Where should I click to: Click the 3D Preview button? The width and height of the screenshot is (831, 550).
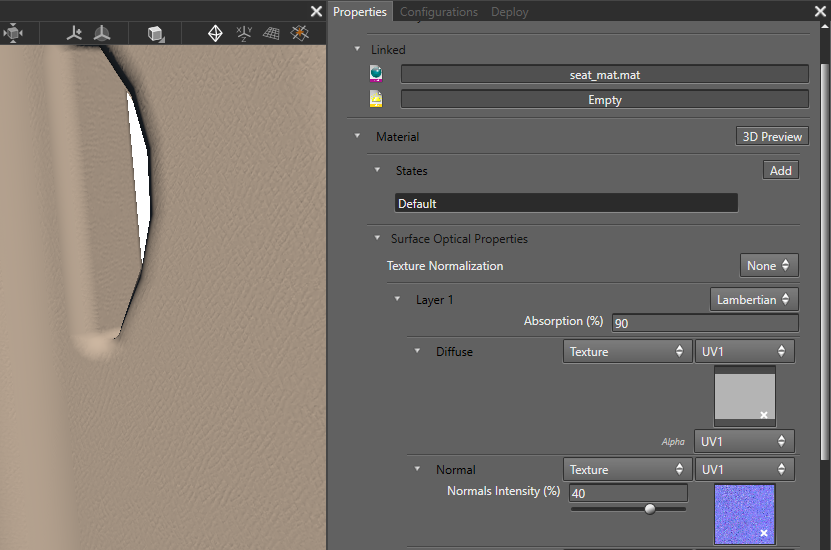tap(772, 136)
